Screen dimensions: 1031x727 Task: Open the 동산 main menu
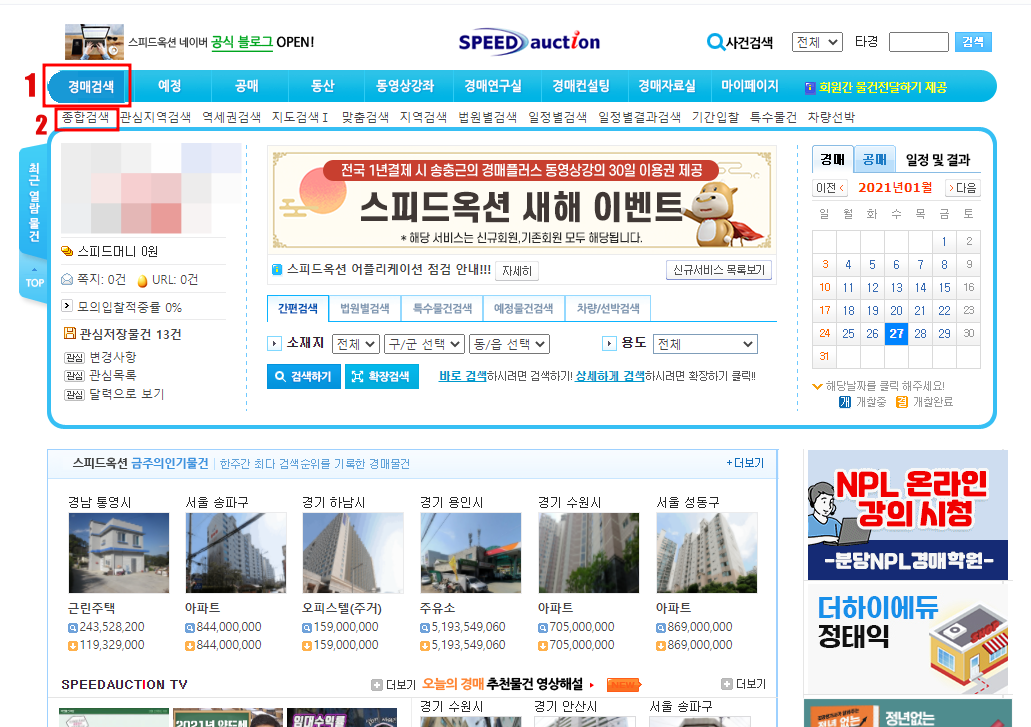point(323,86)
